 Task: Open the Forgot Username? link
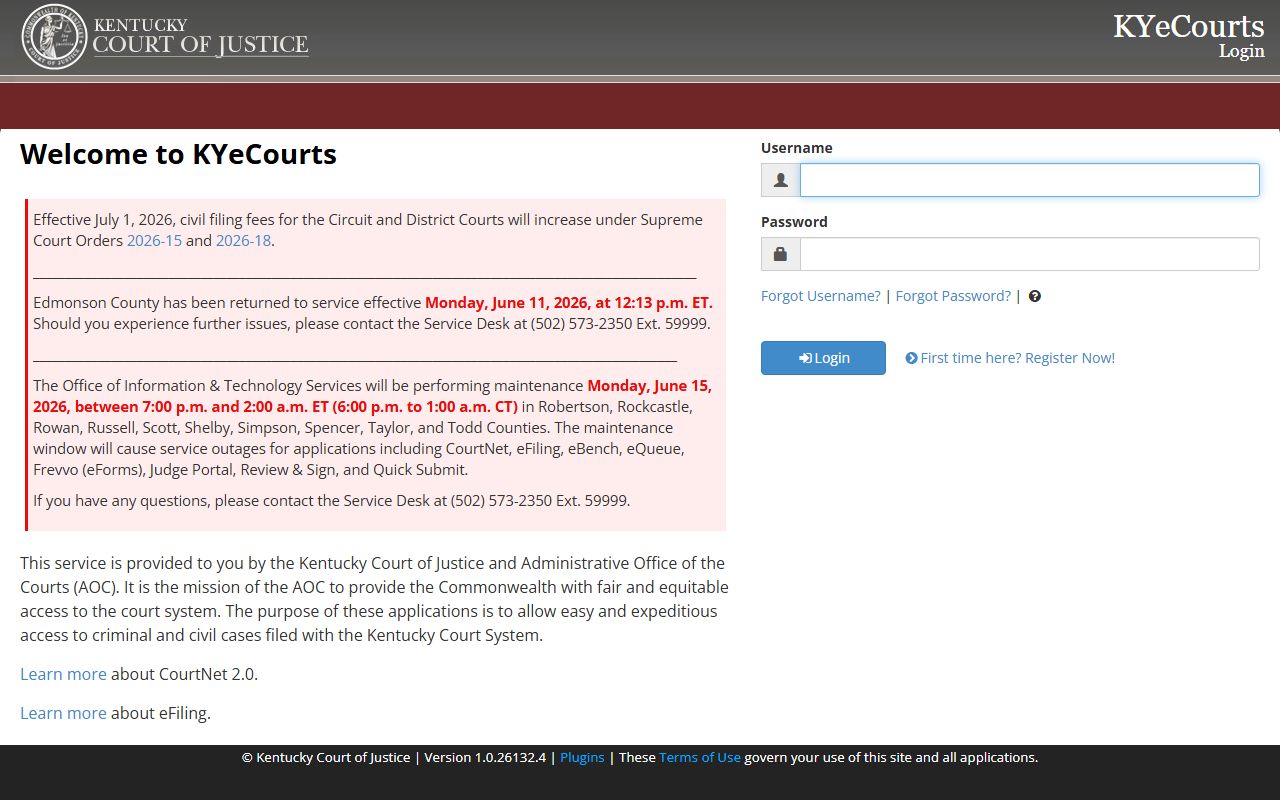click(x=821, y=296)
